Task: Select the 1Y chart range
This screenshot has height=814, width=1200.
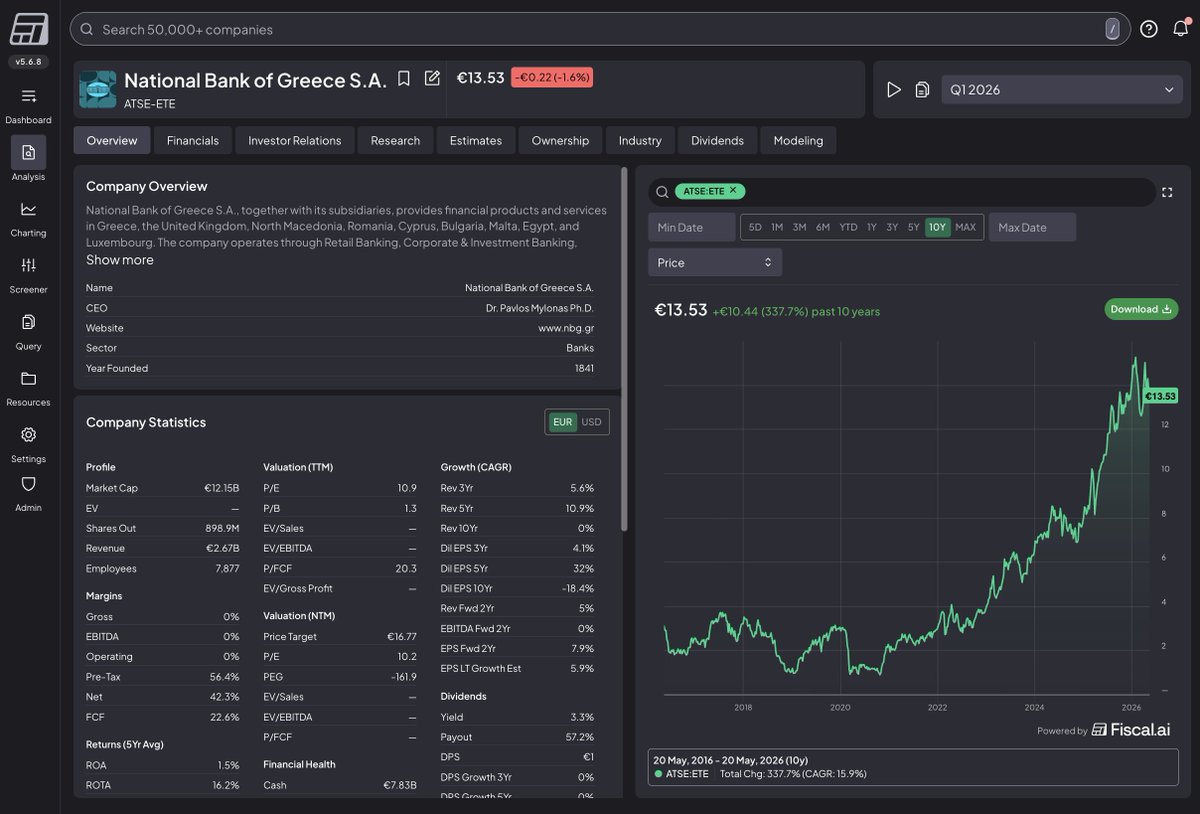Action: 872,227
